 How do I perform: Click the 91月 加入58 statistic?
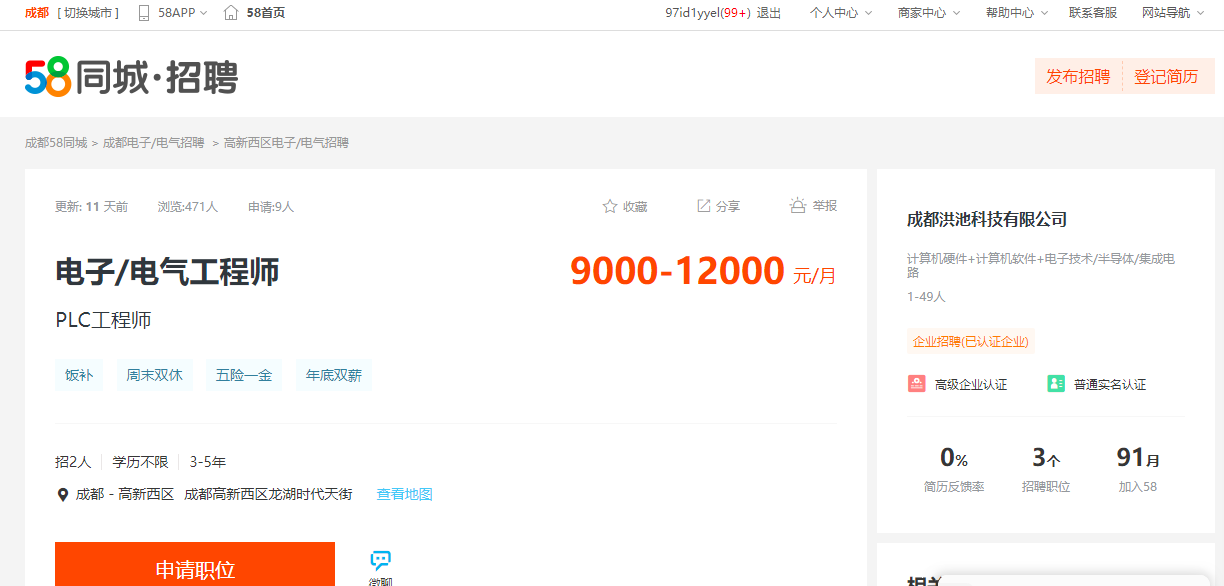tap(1138, 469)
